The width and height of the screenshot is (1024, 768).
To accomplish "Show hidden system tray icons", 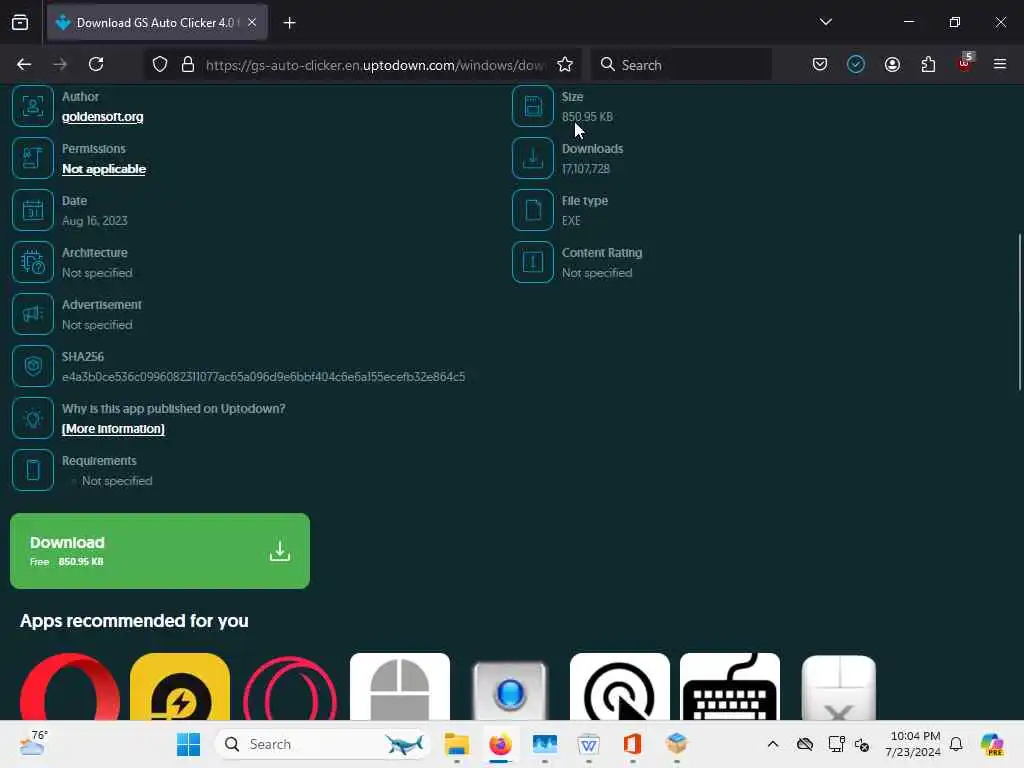I will click(x=773, y=744).
